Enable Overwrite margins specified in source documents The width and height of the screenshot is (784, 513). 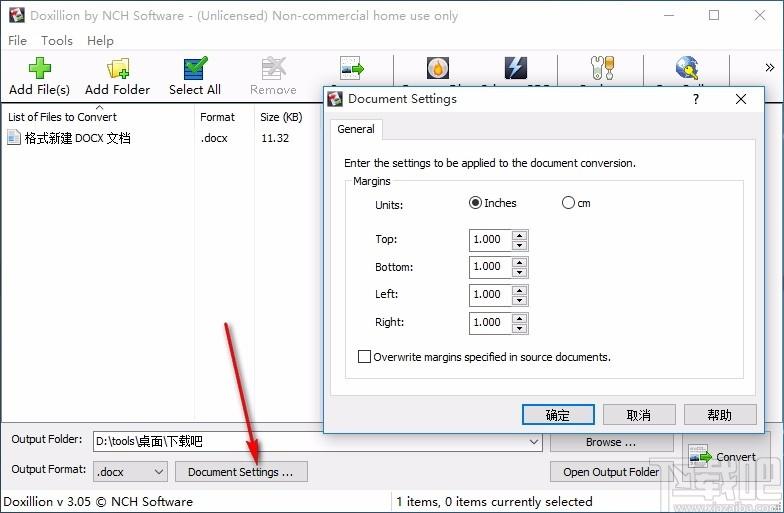coord(364,356)
